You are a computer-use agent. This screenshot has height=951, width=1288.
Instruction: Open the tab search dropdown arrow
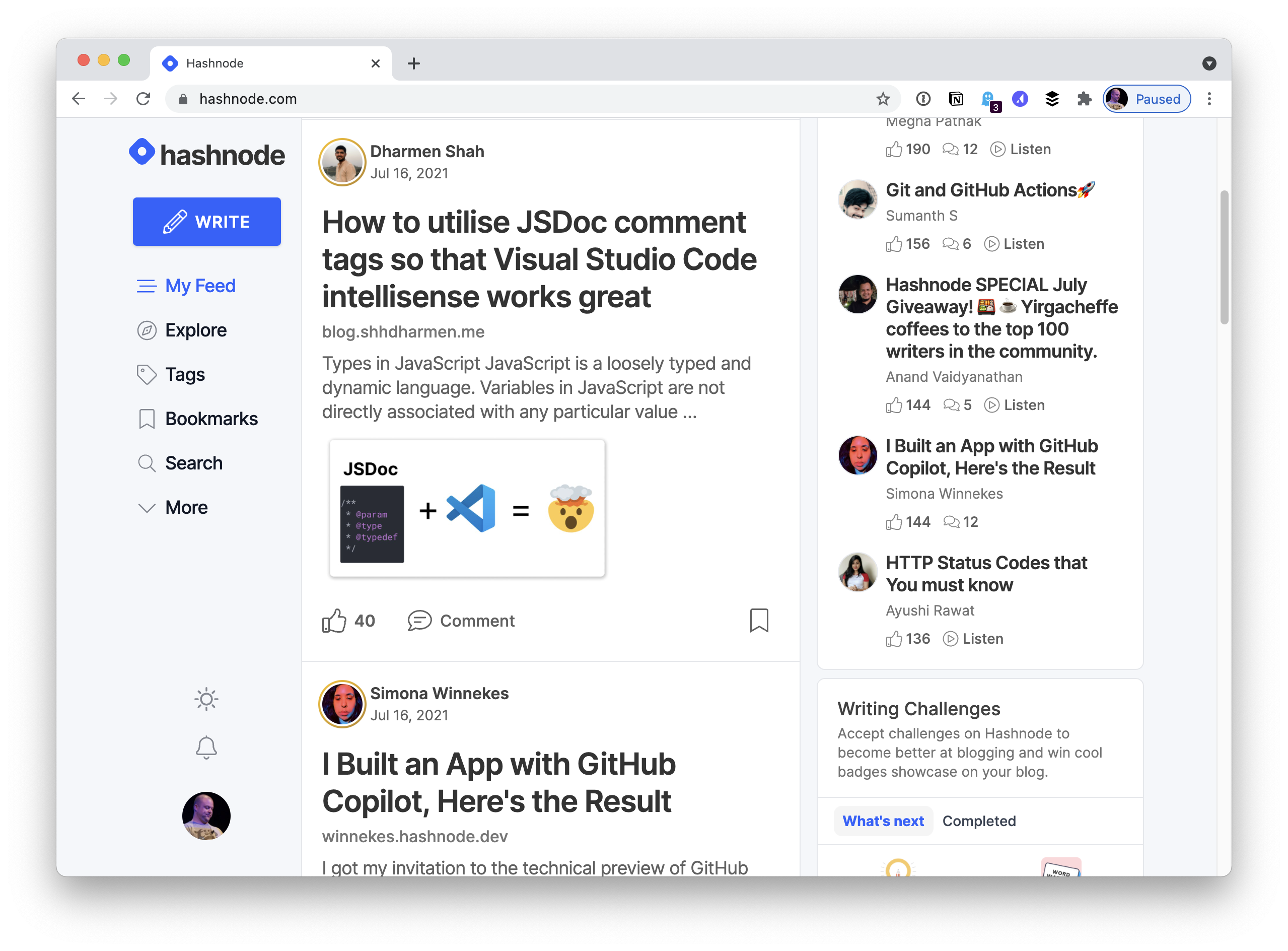click(1209, 63)
